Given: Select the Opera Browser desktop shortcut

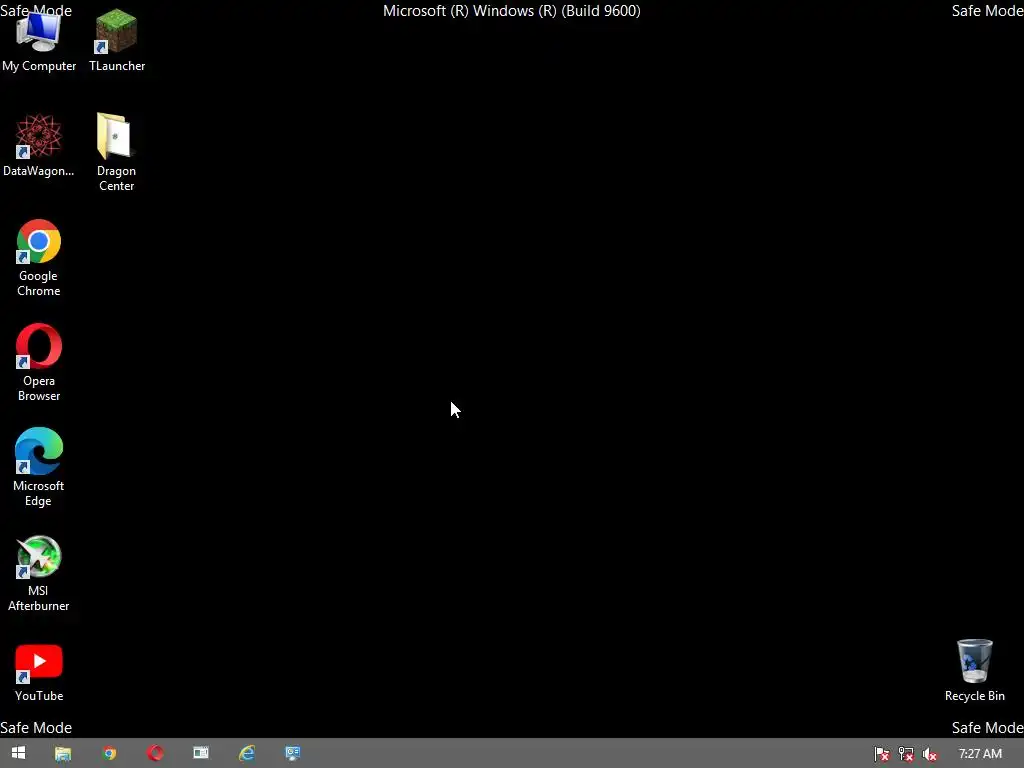Looking at the screenshot, I should (x=39, y=362).
